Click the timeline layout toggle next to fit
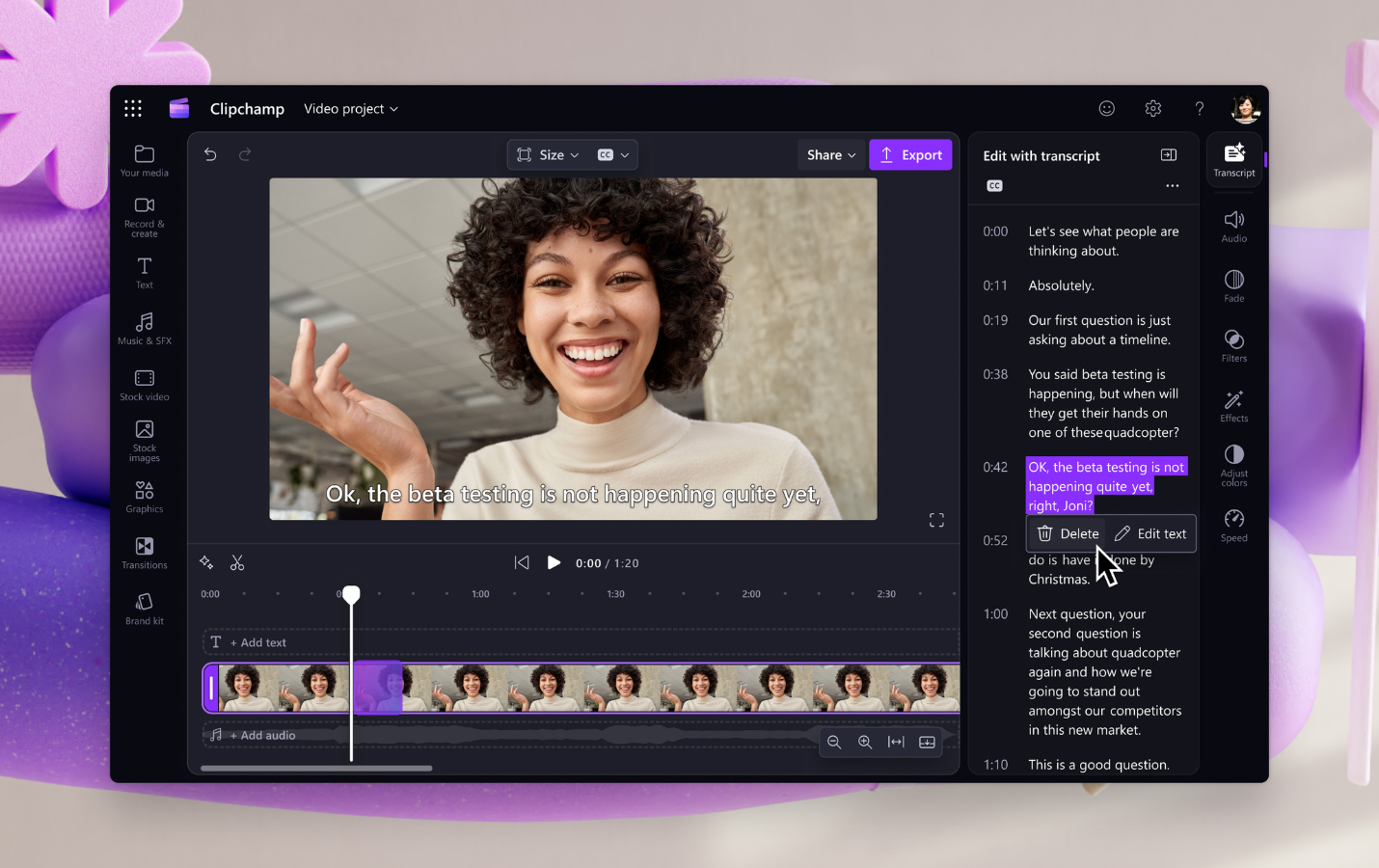Image resolution: width=1379 pixels, height=868 pixels. (x=927, y=742)
